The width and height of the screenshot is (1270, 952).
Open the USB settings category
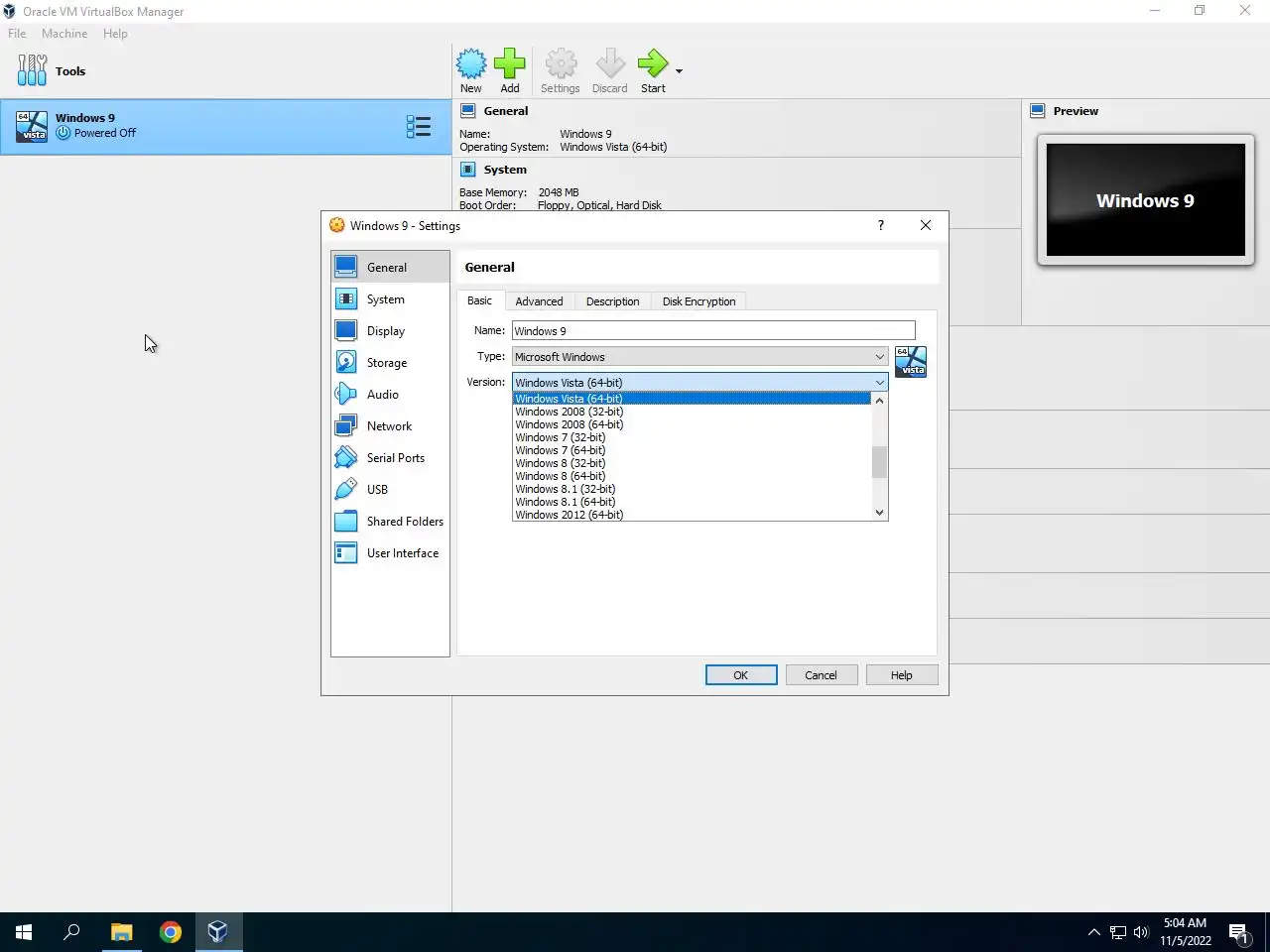point(390,489)
